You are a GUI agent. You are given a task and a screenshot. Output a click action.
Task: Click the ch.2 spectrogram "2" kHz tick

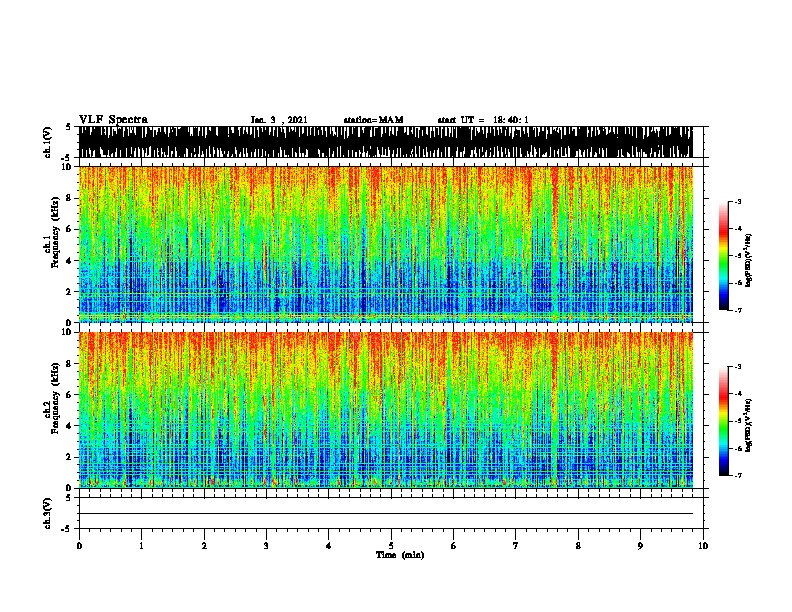coord(70,457)
